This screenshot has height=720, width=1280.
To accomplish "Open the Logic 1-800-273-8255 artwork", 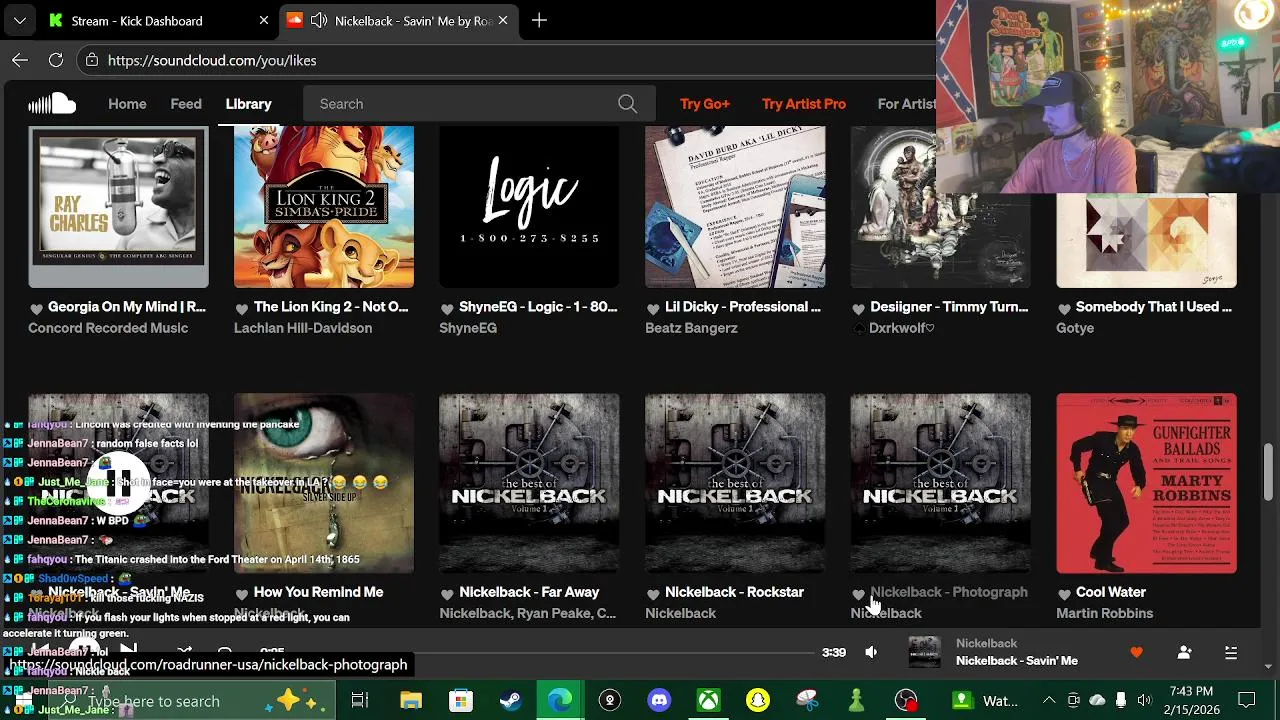I will [529, 207].
